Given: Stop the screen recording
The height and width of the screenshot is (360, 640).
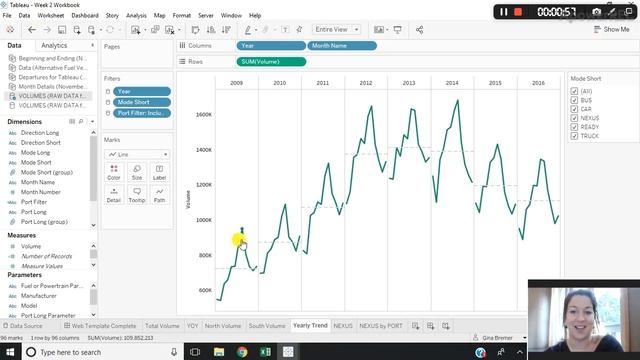Looking at the screenshot, I should click(x=518, y=12).
